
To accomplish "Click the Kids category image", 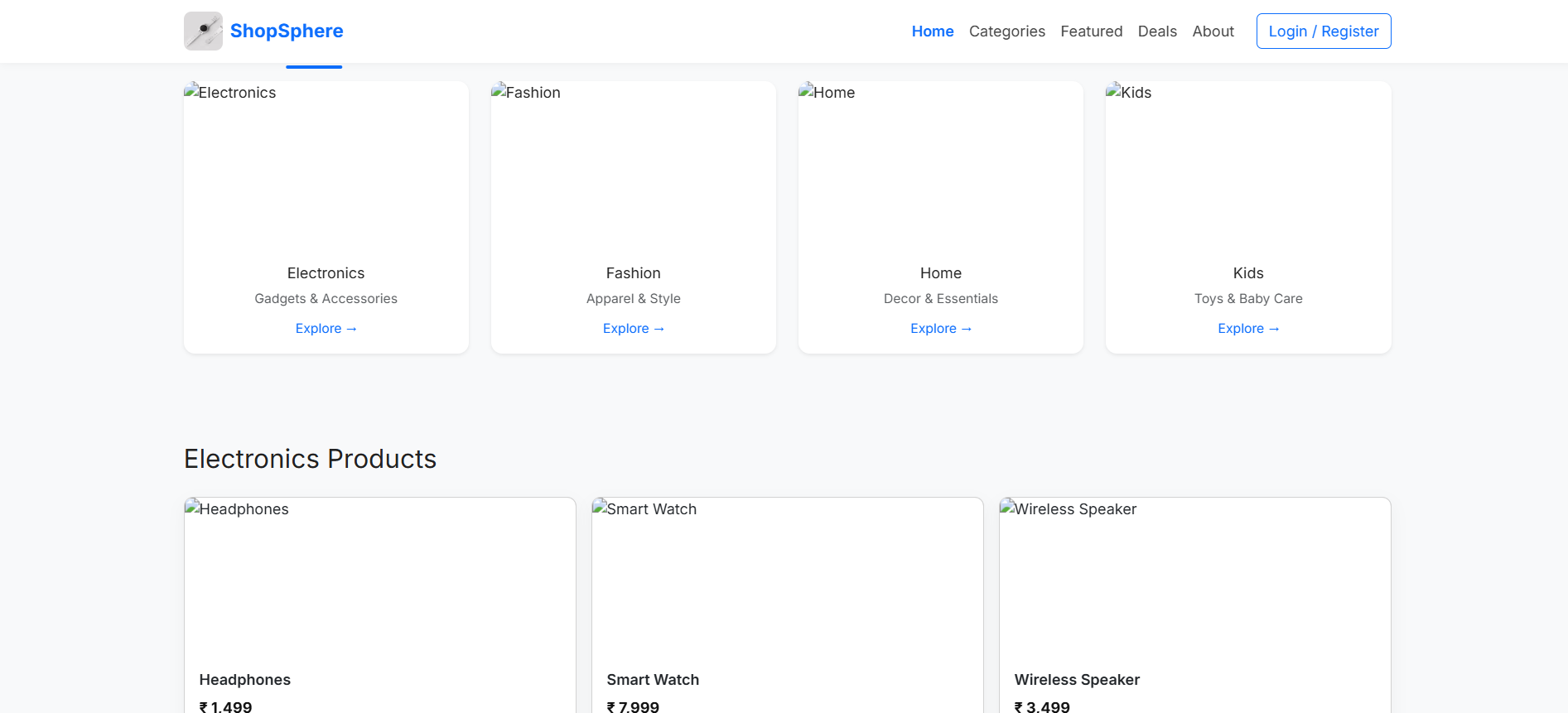I will pos(1247,166).
